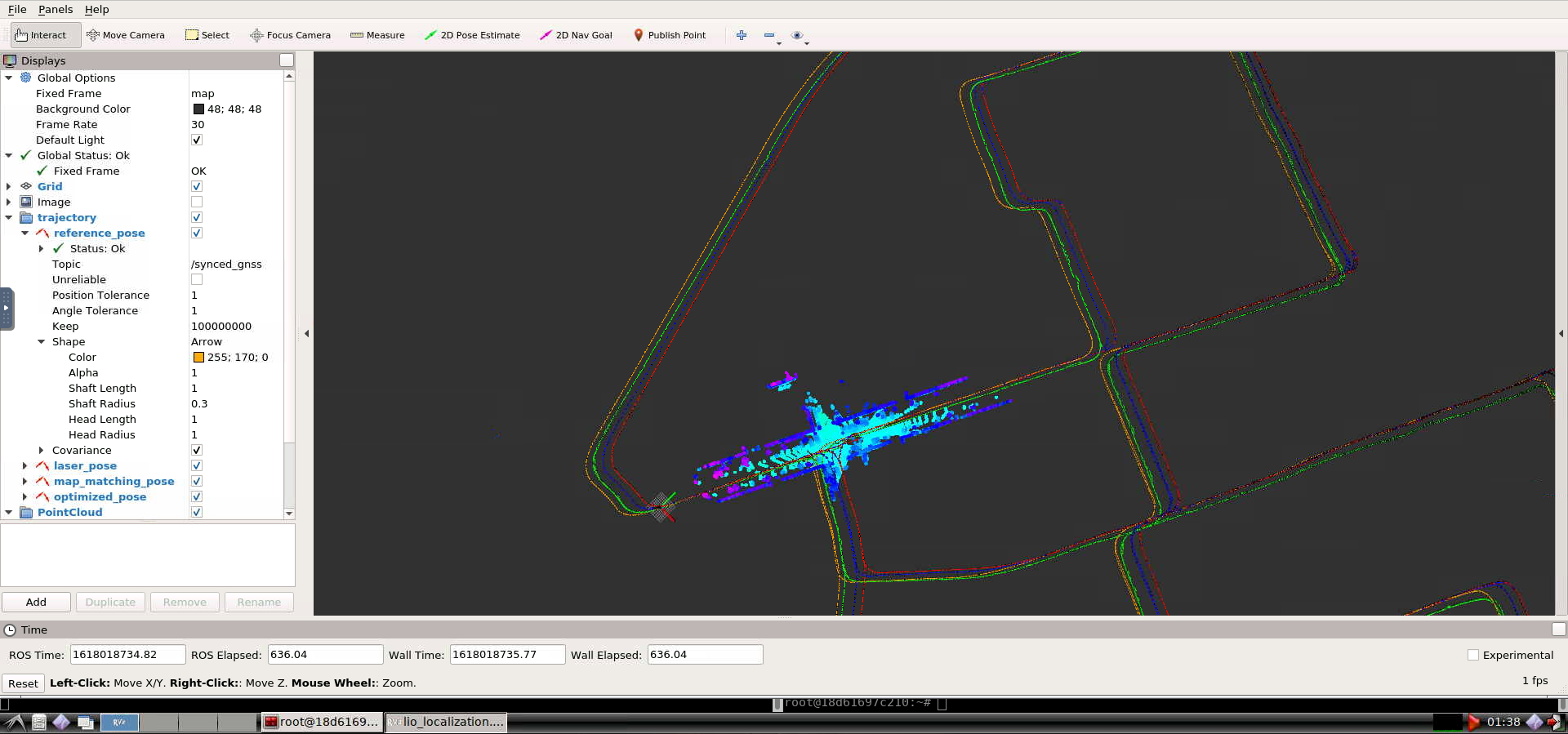The height and width of the screenshot is (734, 1568).
Task: Open the Panels menu
Action: click(56, 9)
